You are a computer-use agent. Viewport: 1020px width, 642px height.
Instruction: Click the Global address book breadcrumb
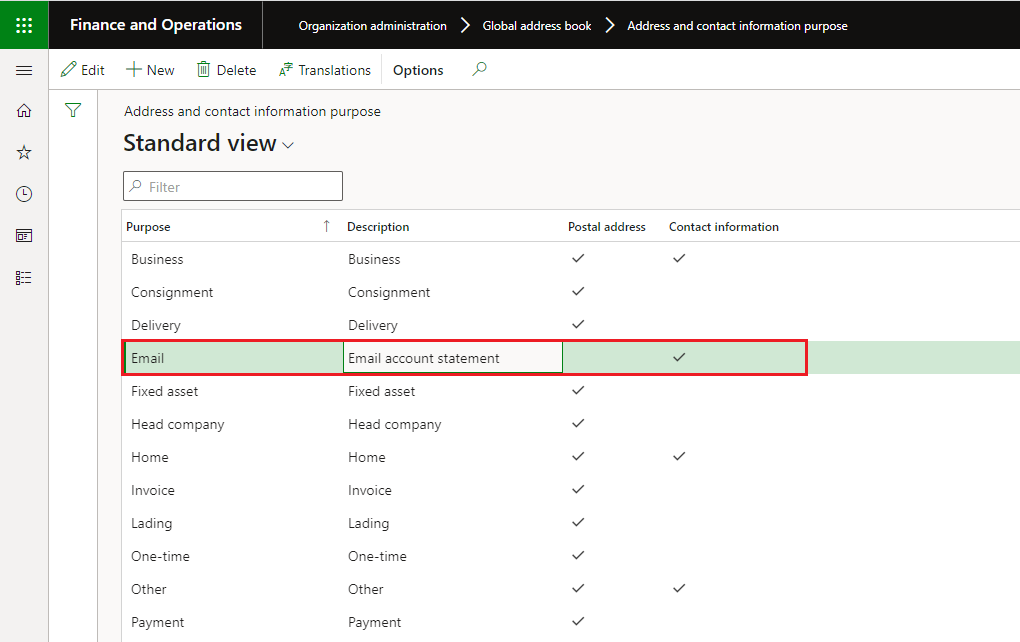click(537, 25)
